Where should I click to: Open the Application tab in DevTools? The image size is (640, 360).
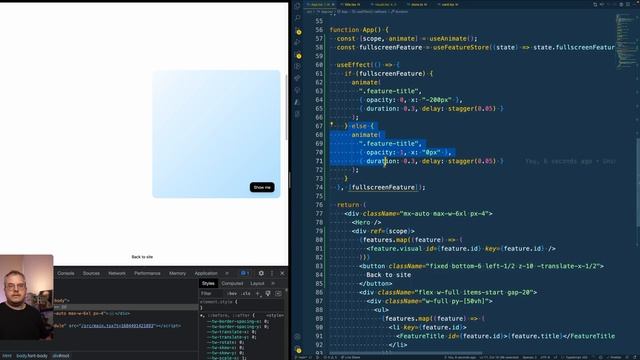pos(206,273)
